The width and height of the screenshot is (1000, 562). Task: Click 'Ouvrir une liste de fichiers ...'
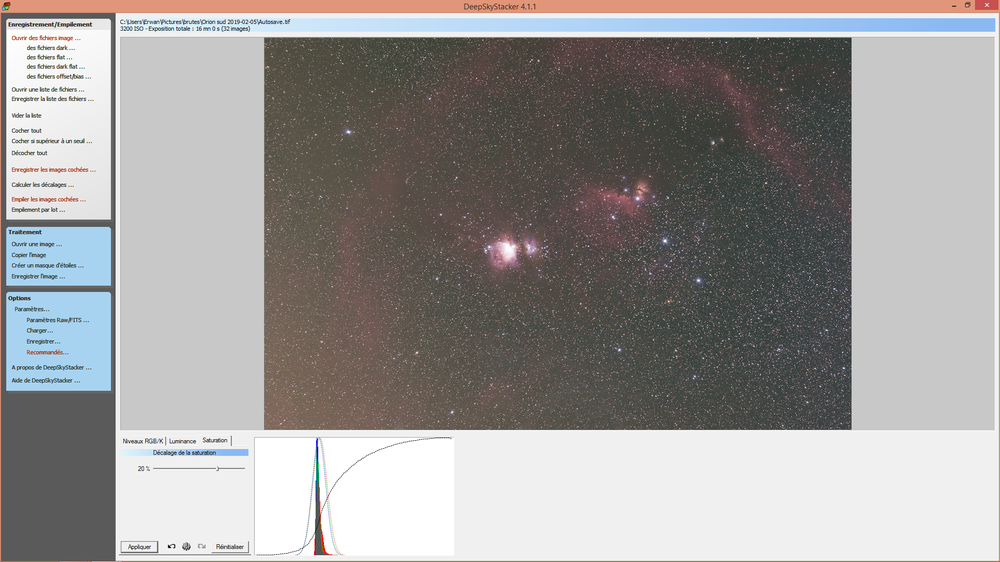pos(48,89)
